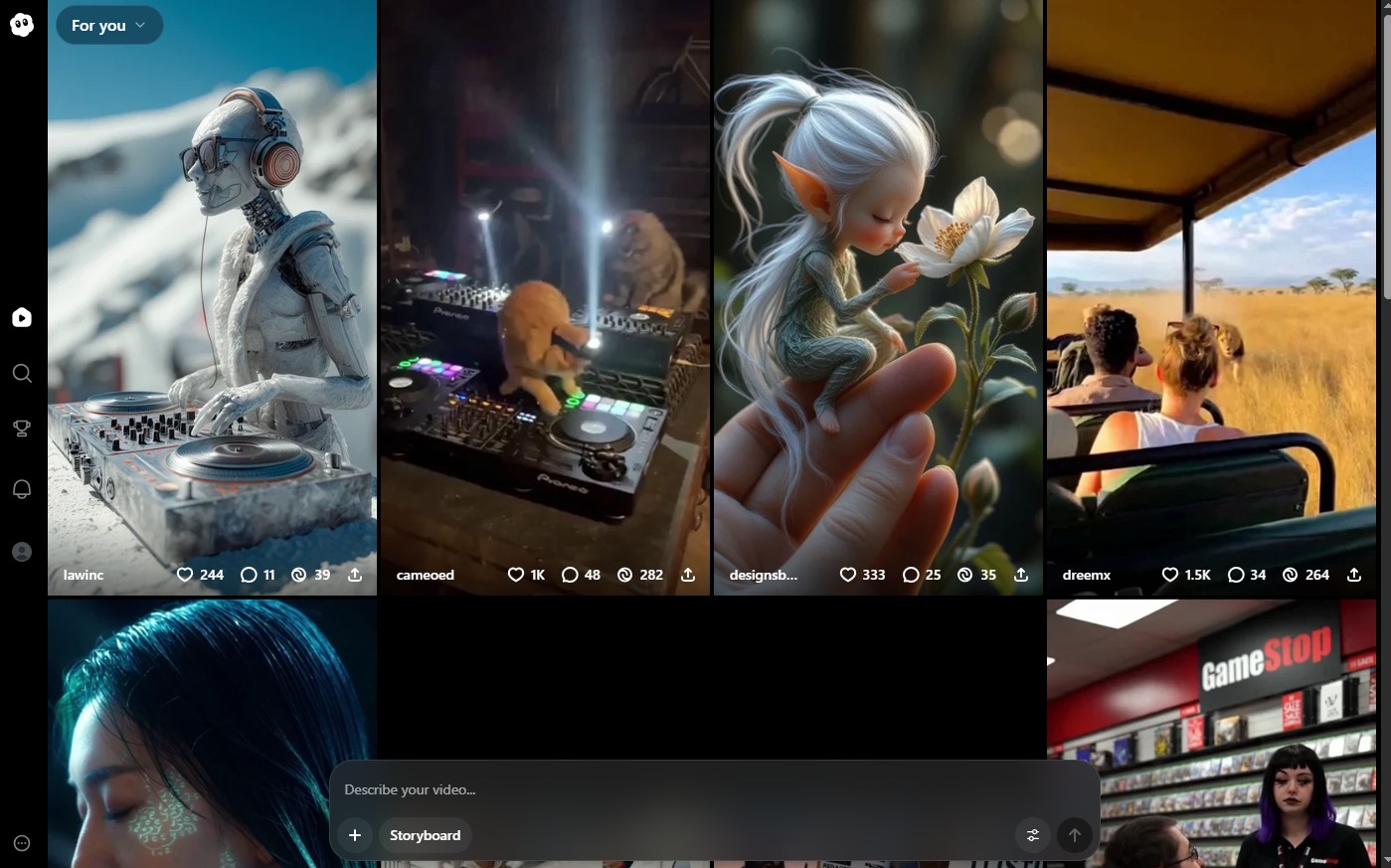
Task: Remix dreemx's video with 264 remixes
Action: click(1305, 575)
